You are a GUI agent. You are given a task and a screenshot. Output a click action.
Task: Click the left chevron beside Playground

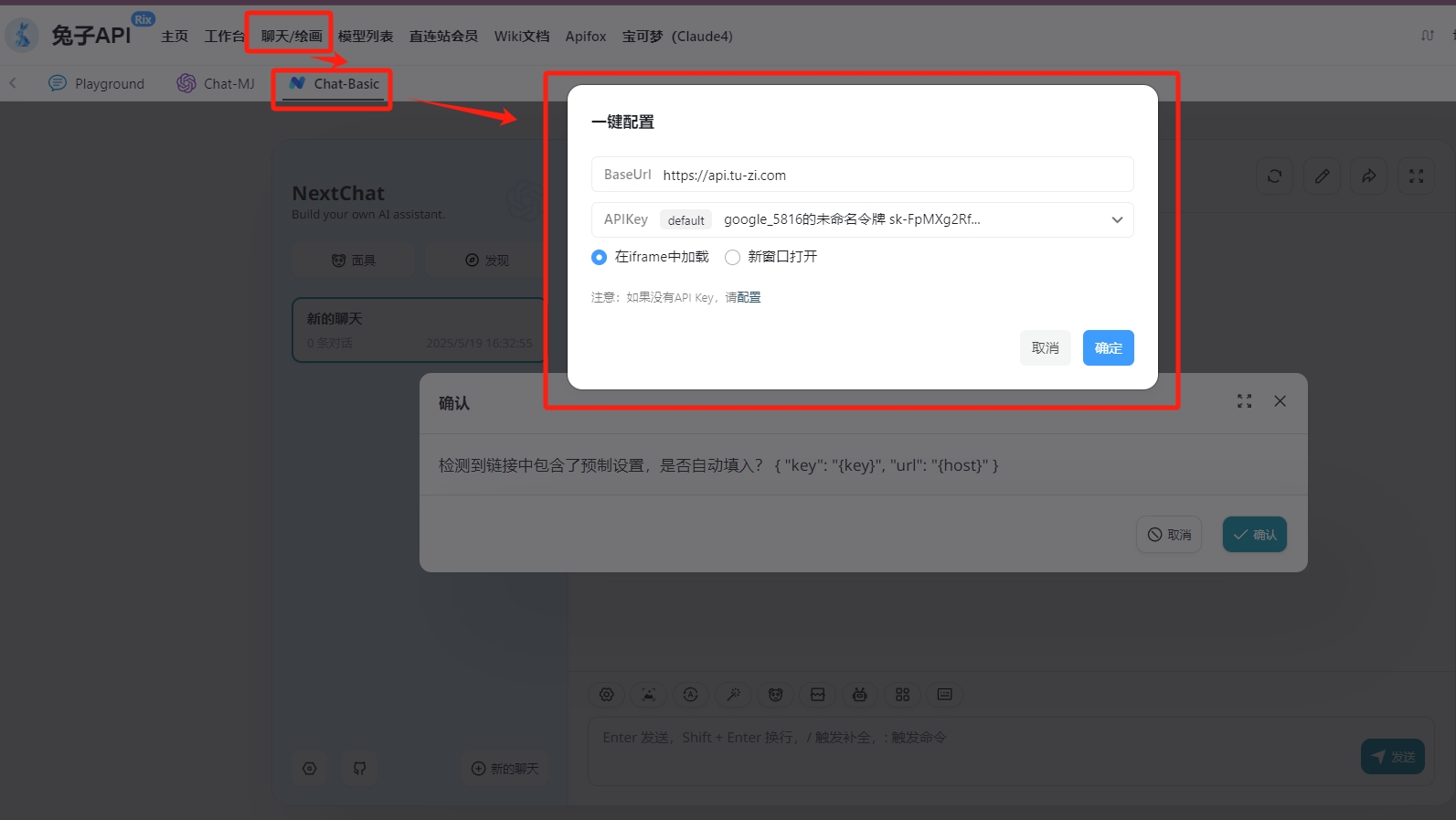13,83
